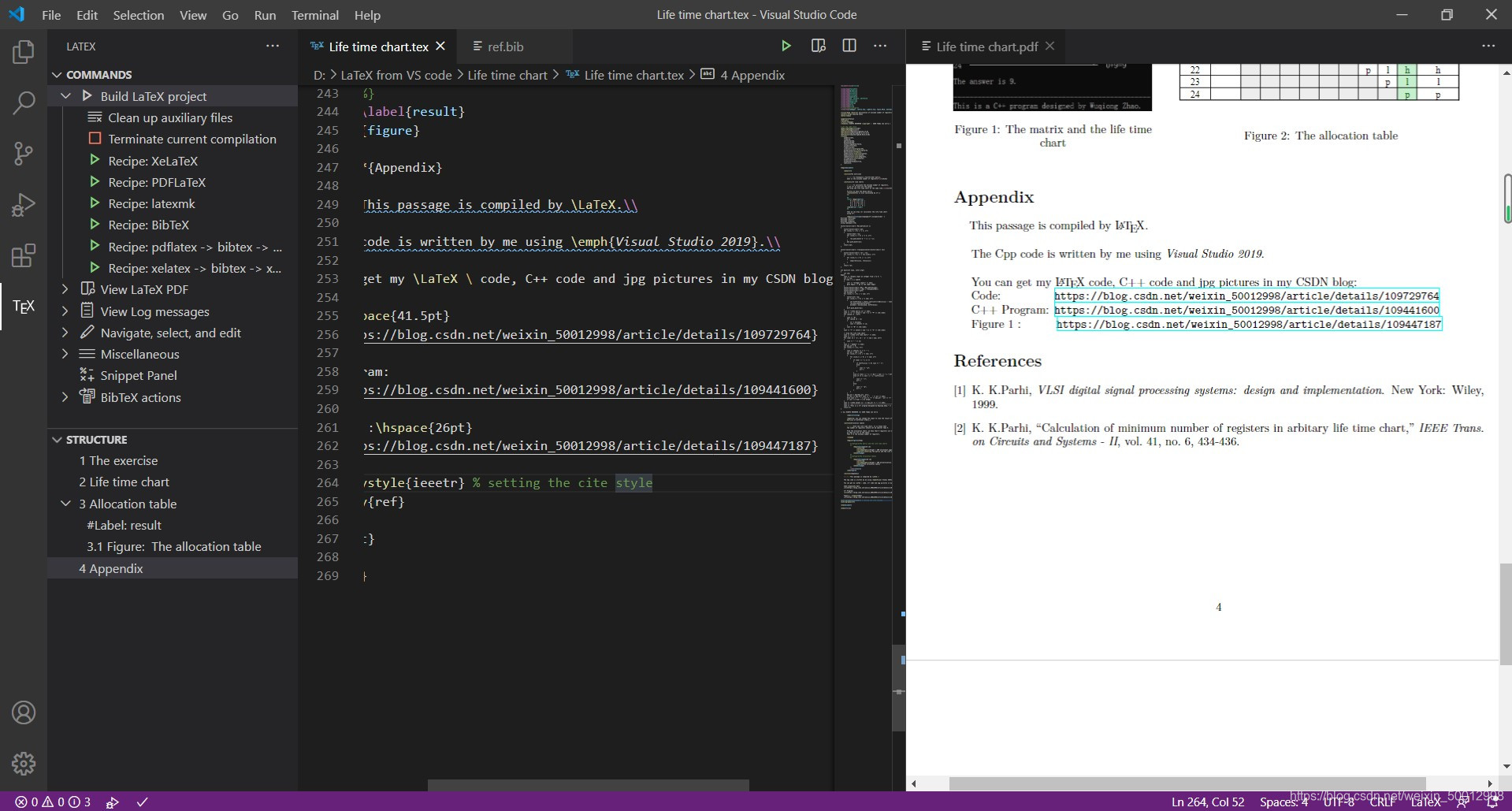Expand Miscellaneous node

coord(65,354)
